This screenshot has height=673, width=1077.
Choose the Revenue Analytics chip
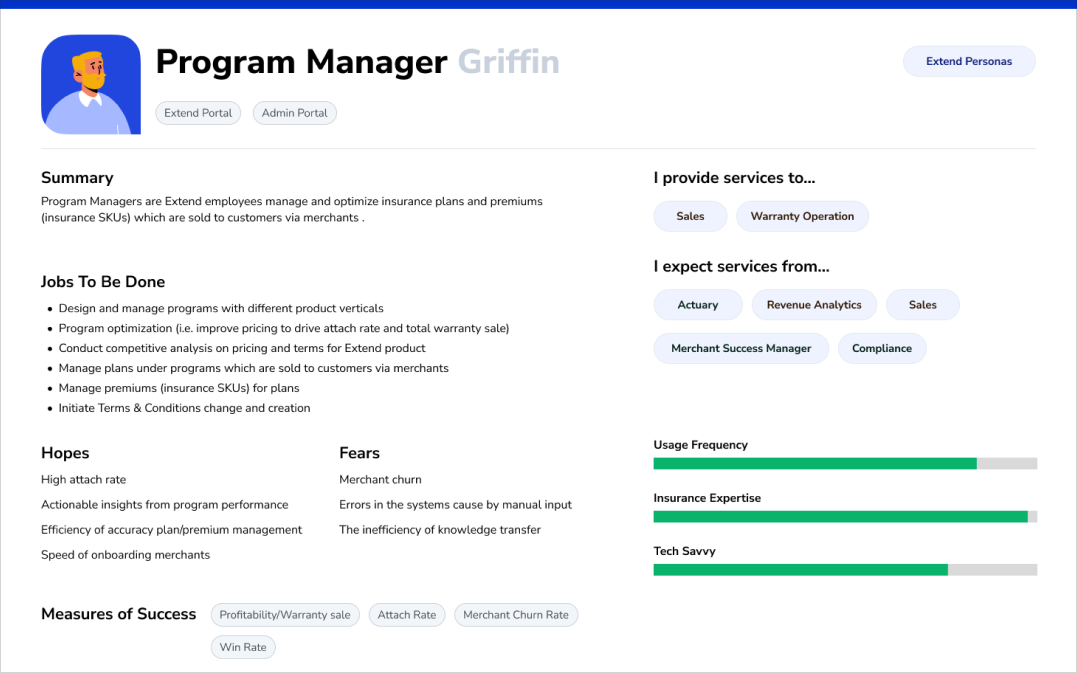point(813,305)
